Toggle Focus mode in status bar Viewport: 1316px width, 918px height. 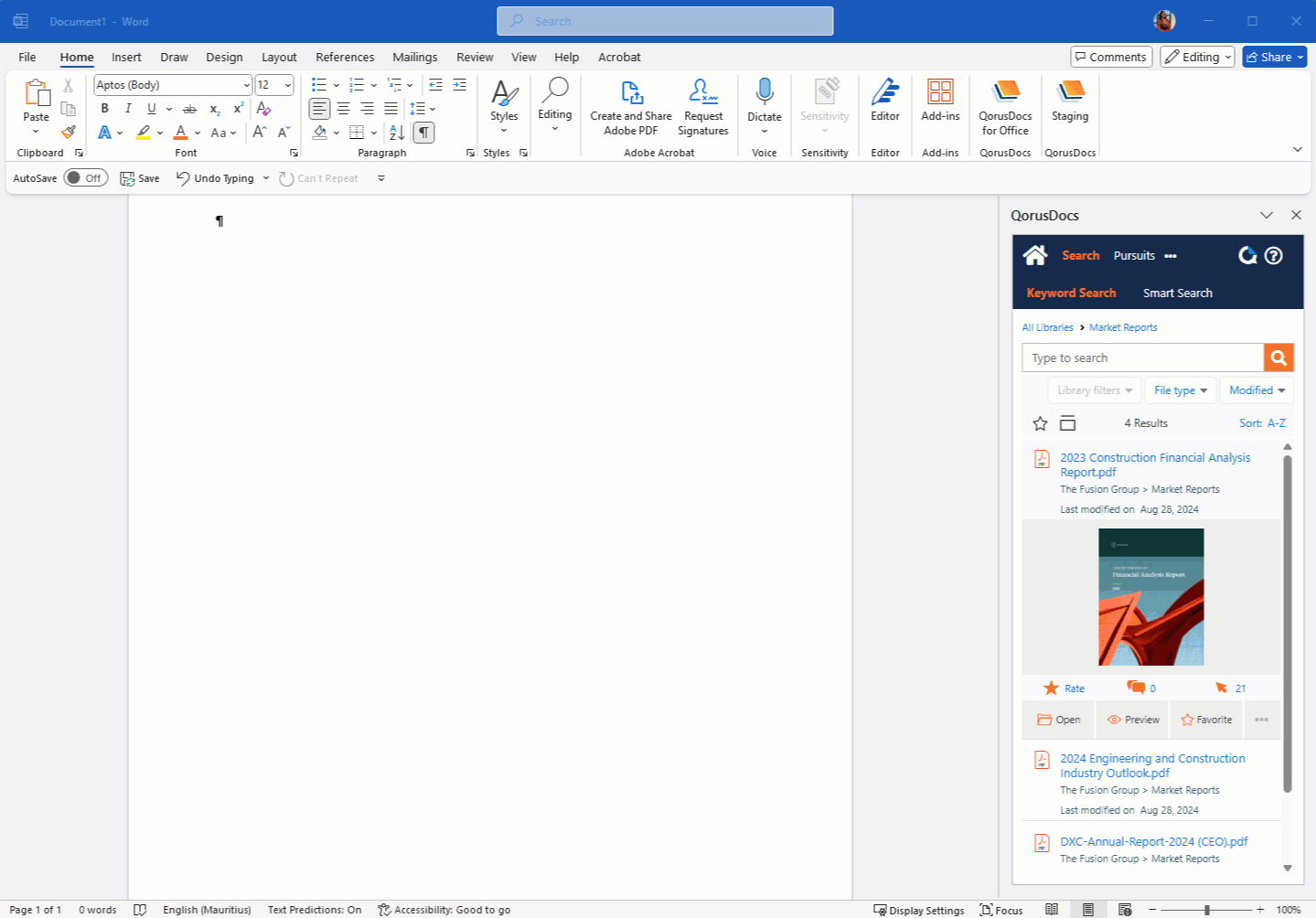pyautogui.click(x=1001, y=910)
